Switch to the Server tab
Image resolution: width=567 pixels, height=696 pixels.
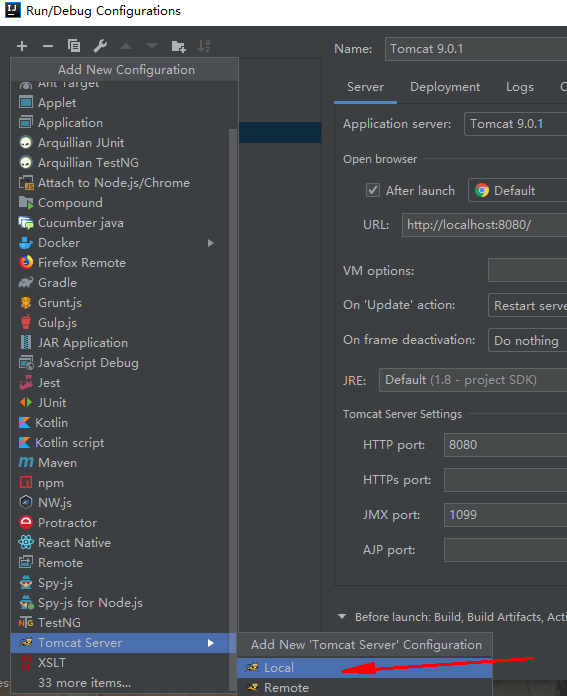click(365, 87)
